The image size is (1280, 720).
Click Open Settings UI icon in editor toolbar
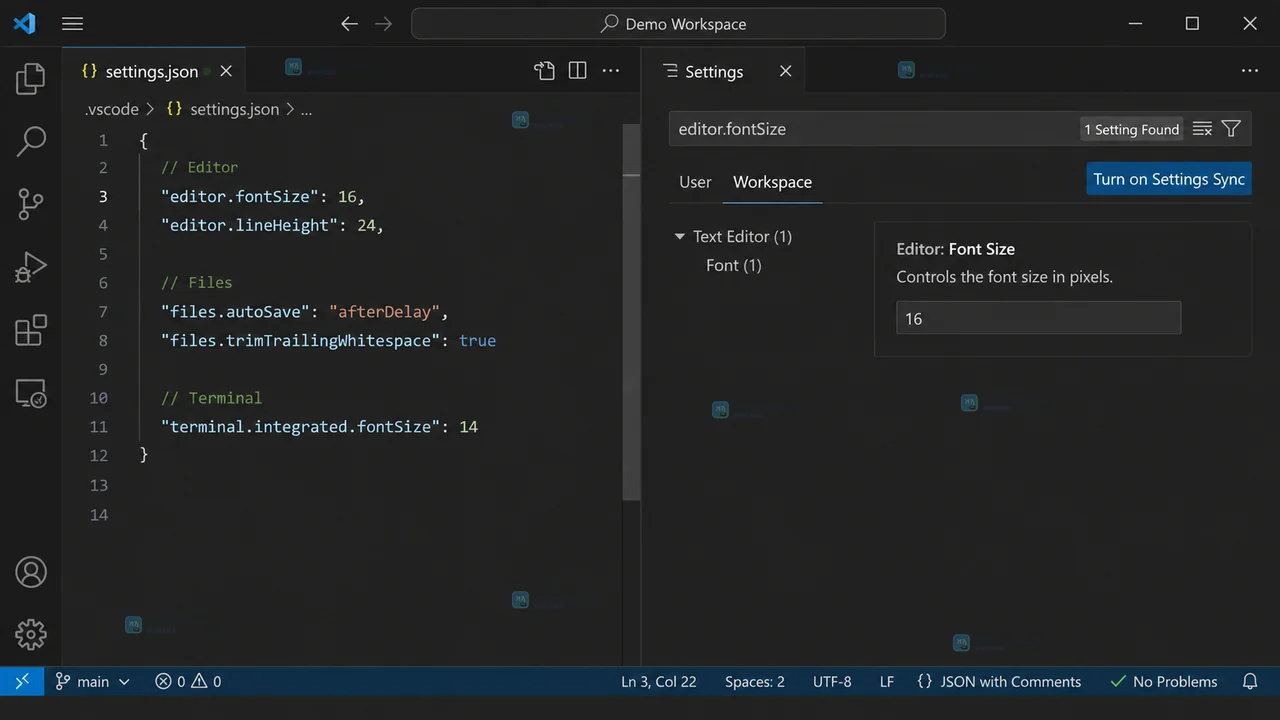544,71
